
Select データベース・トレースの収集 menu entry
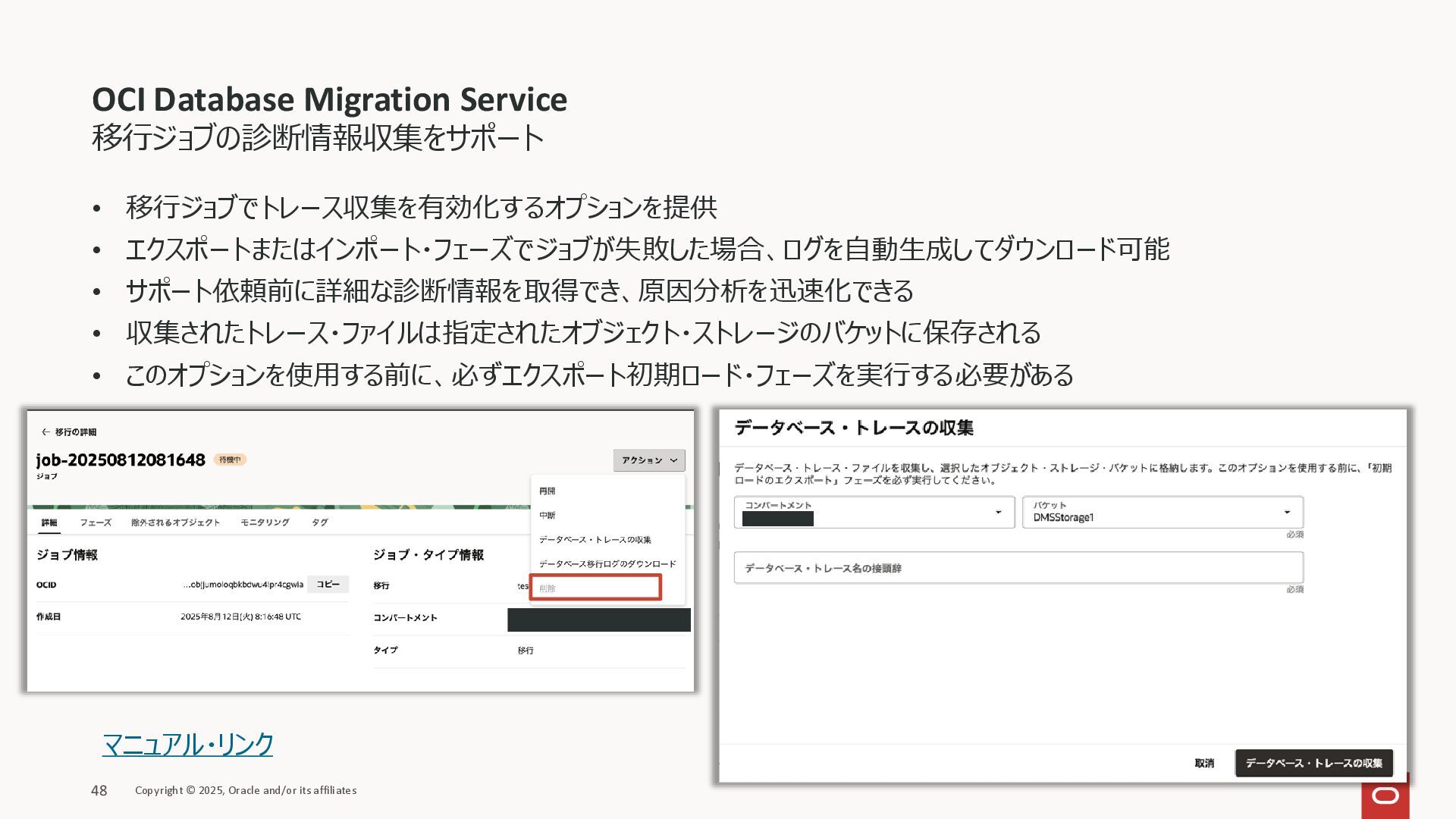[595, 540]
